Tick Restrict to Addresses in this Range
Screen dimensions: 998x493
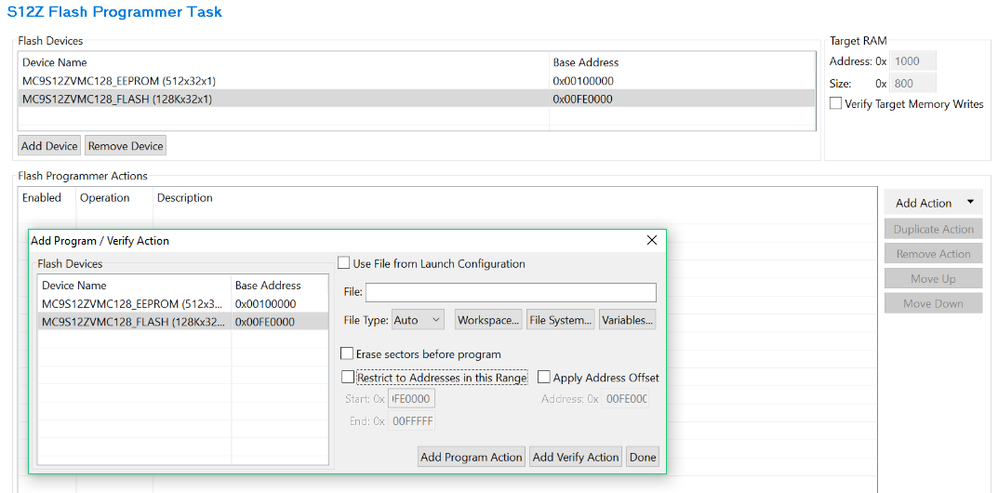point(348,377)
